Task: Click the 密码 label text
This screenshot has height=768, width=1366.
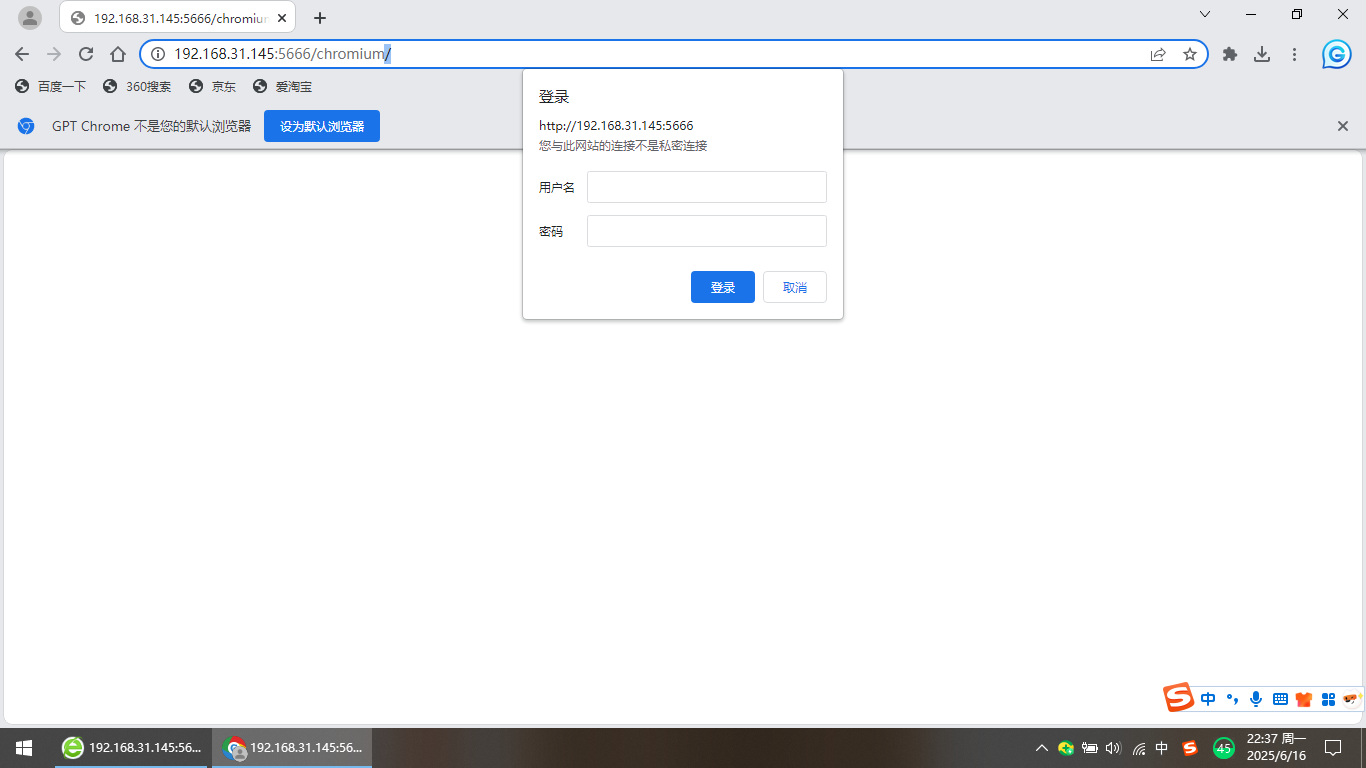Action: coord(551,231)
